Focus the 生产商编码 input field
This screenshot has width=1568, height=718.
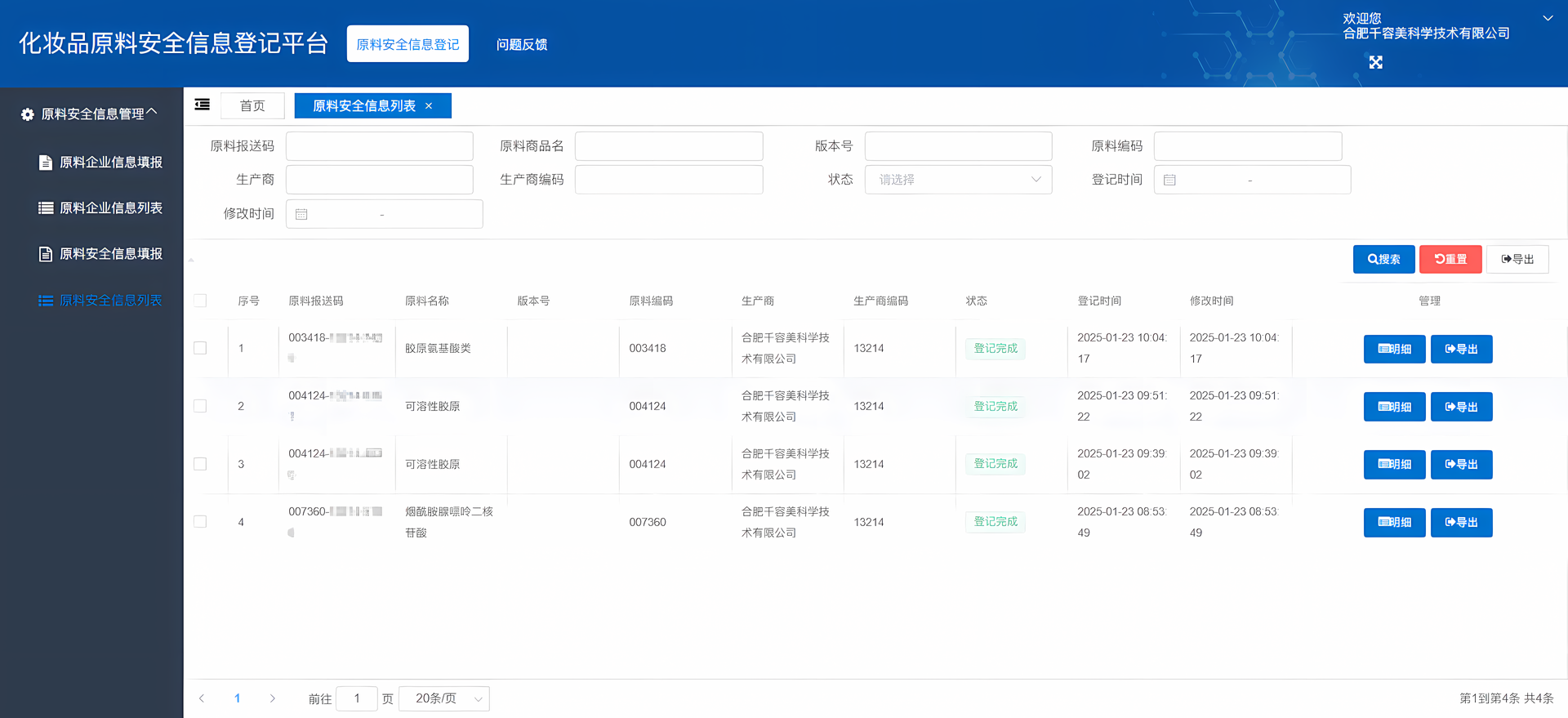coord(669,180)
